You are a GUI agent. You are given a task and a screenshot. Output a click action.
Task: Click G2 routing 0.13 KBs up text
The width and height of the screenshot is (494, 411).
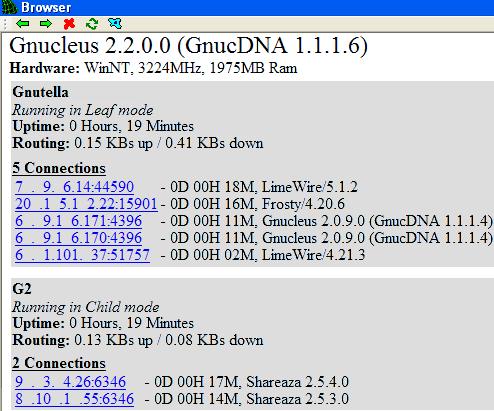[138, 340]
